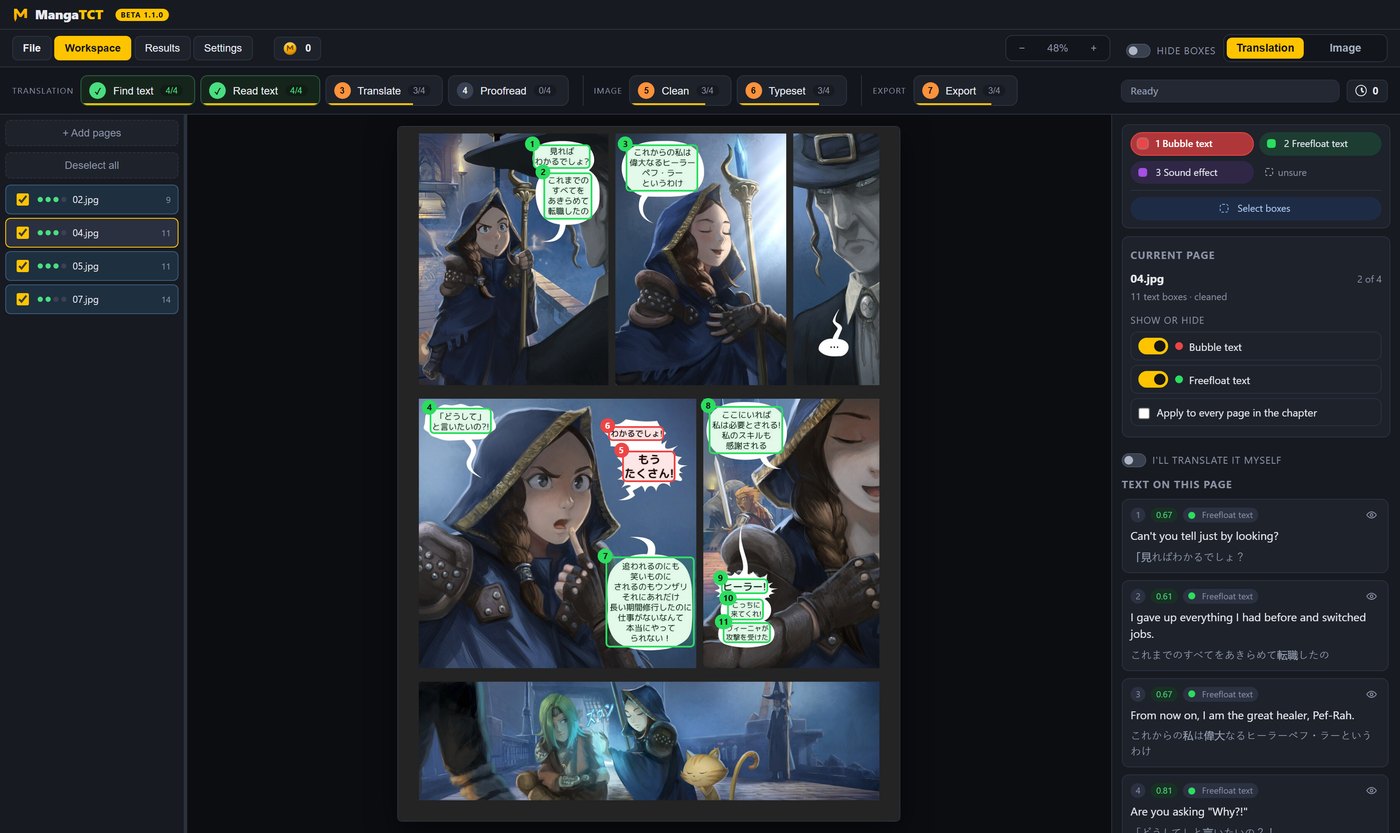Run the Clean step
1400x833 pixels.
point(680,90)
